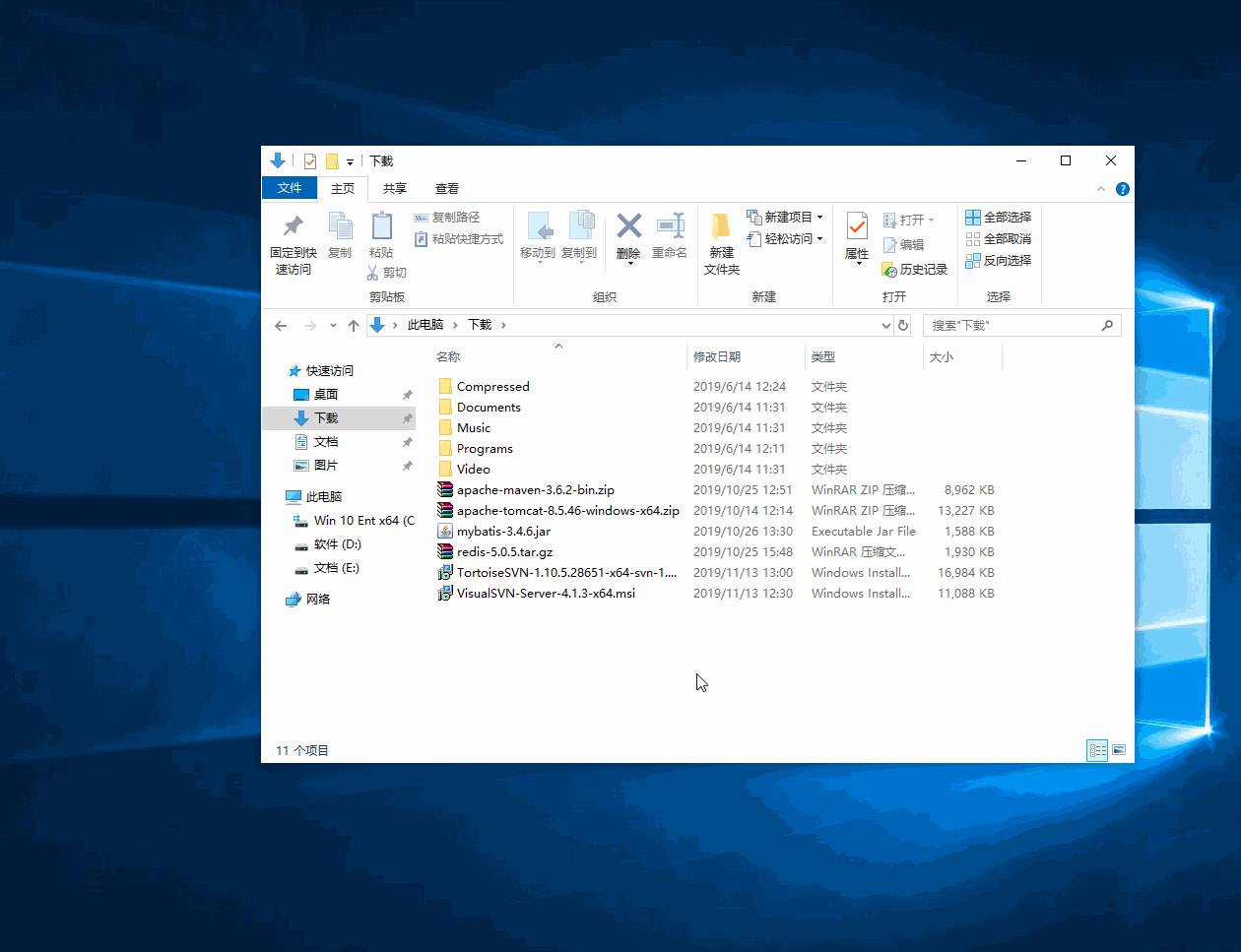This screenshot has height=952, width=1241.
Task: Collapse the ribbon with the chevron
Action: coord(1101,189)
